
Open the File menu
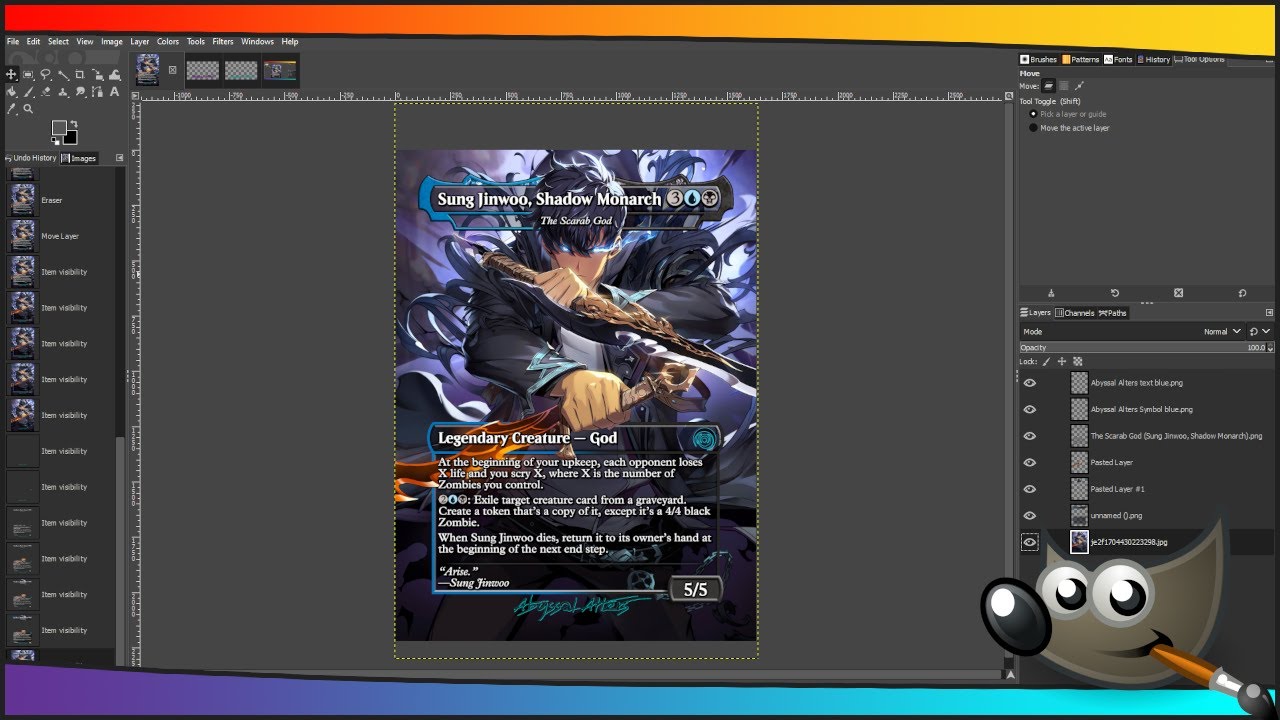pyautogui.click(x=13, y=41)
